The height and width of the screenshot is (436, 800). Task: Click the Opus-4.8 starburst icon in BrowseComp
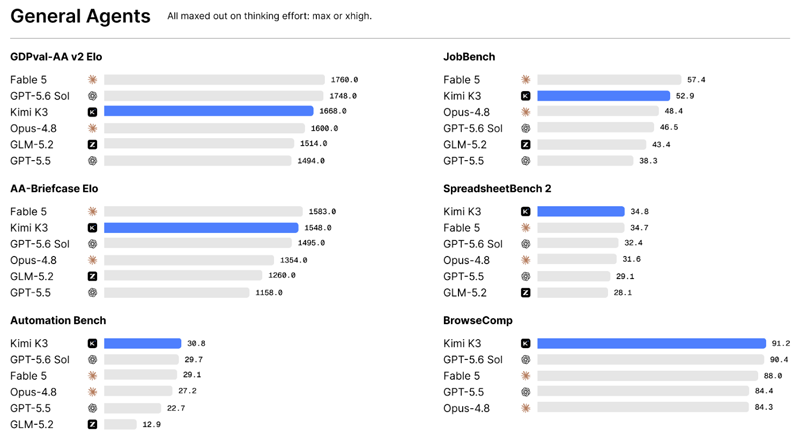tap(526, 408)
